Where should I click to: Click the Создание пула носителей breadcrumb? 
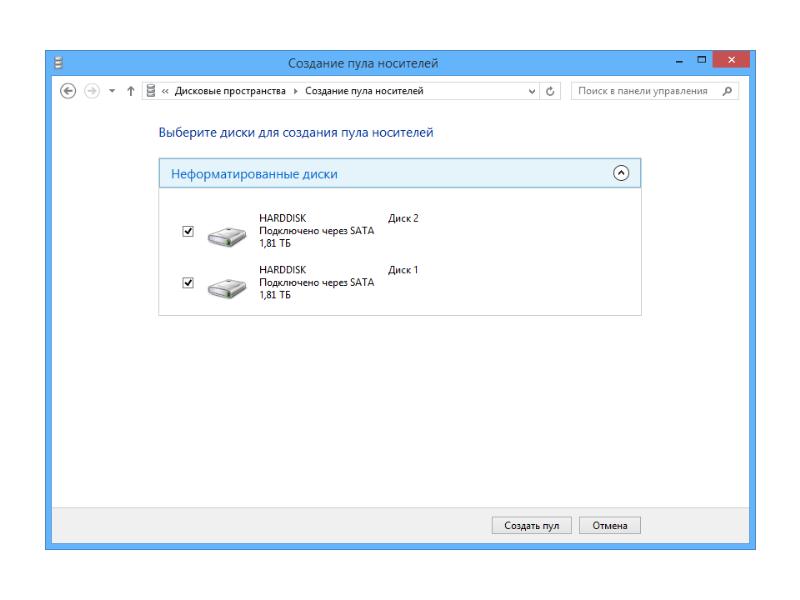363,91
